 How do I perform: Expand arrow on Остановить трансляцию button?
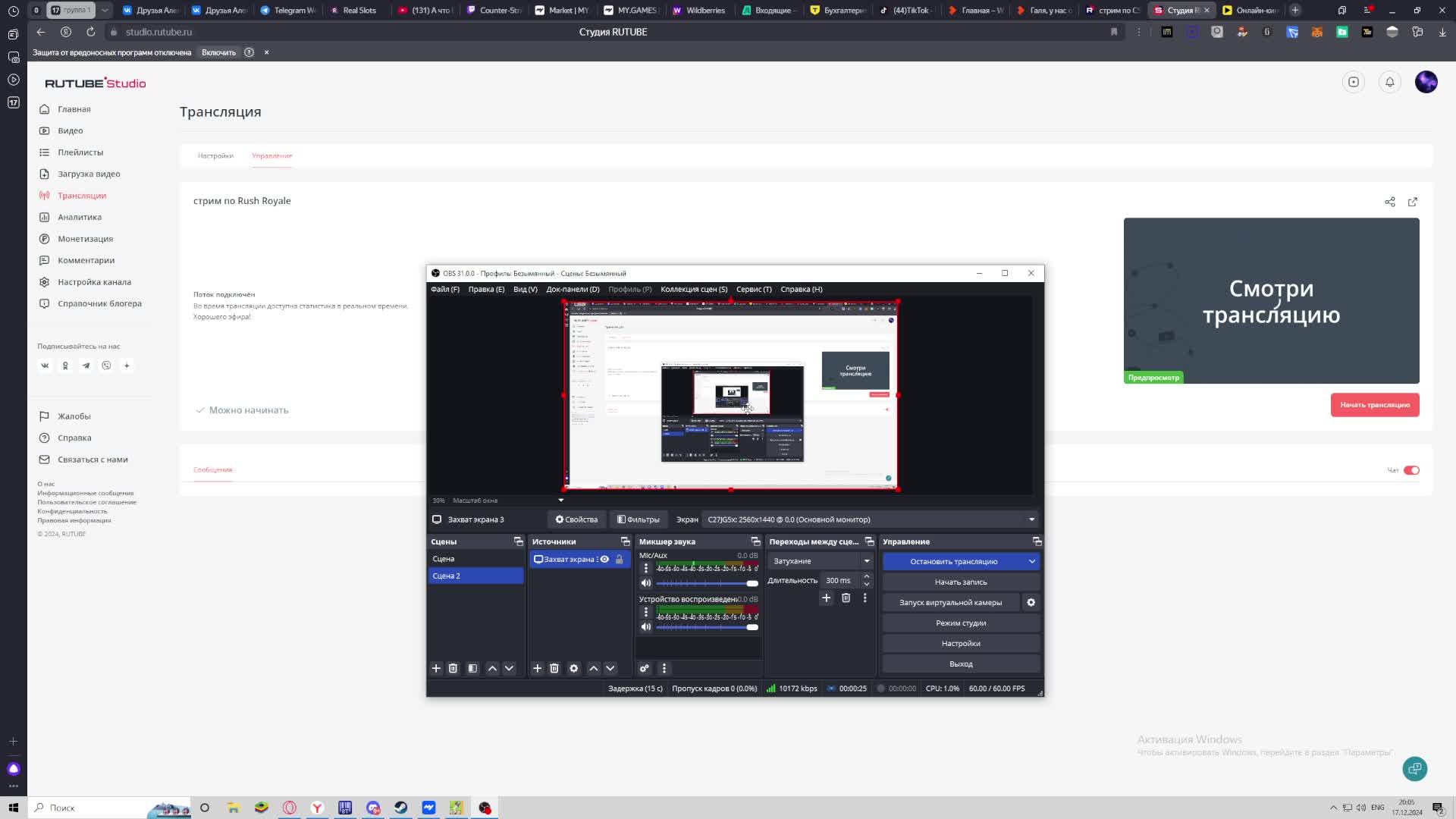click(1031, 561)
